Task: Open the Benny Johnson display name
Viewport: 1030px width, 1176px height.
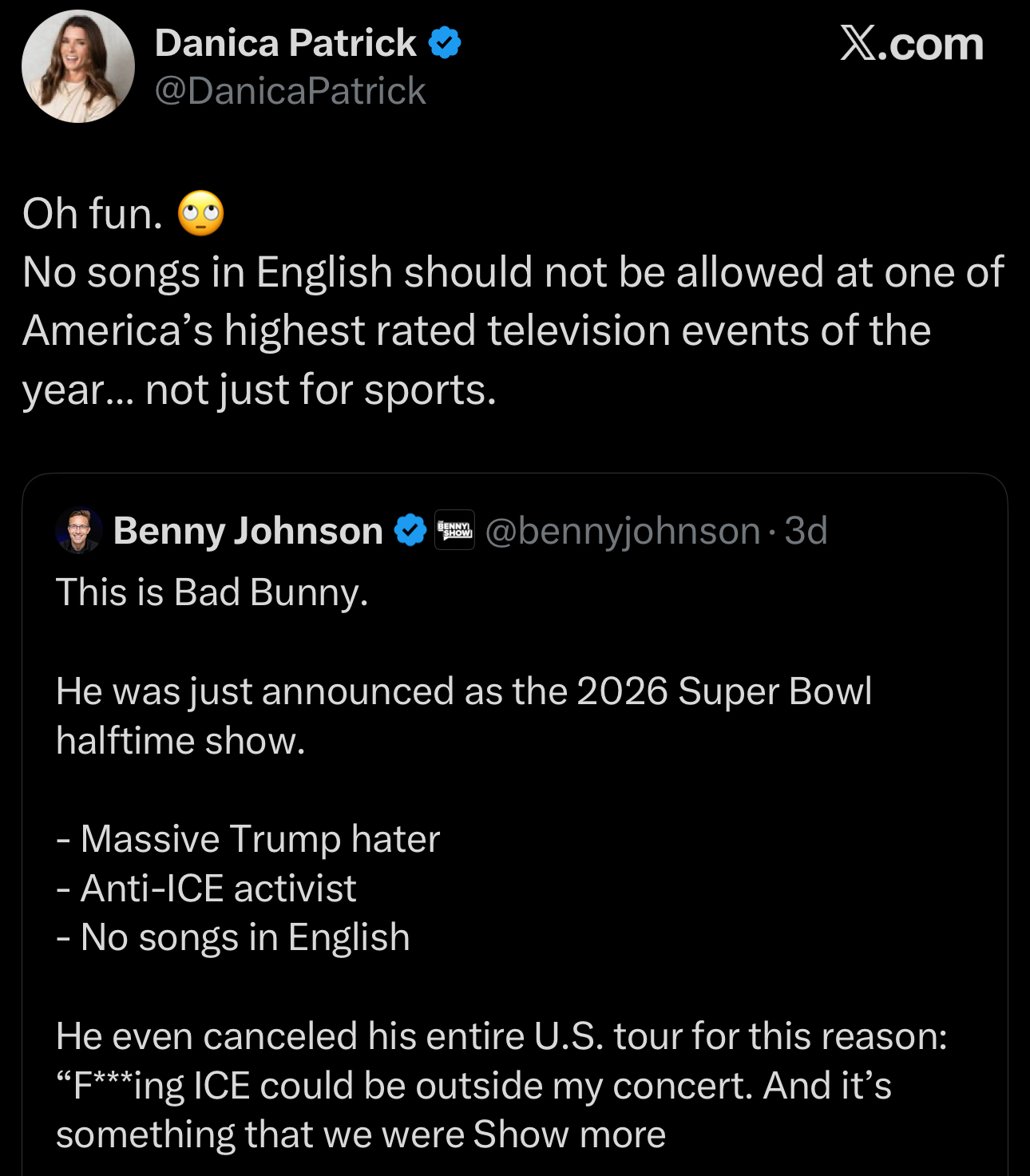Action: click(x=248, y=531)
